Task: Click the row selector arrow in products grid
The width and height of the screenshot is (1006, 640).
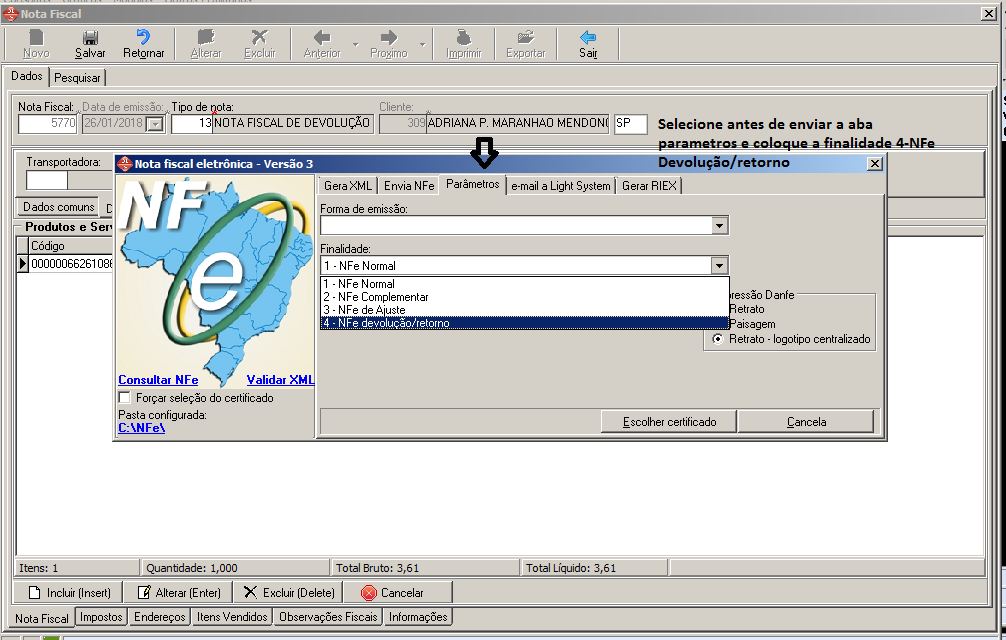Action: [x=22, y=264]
